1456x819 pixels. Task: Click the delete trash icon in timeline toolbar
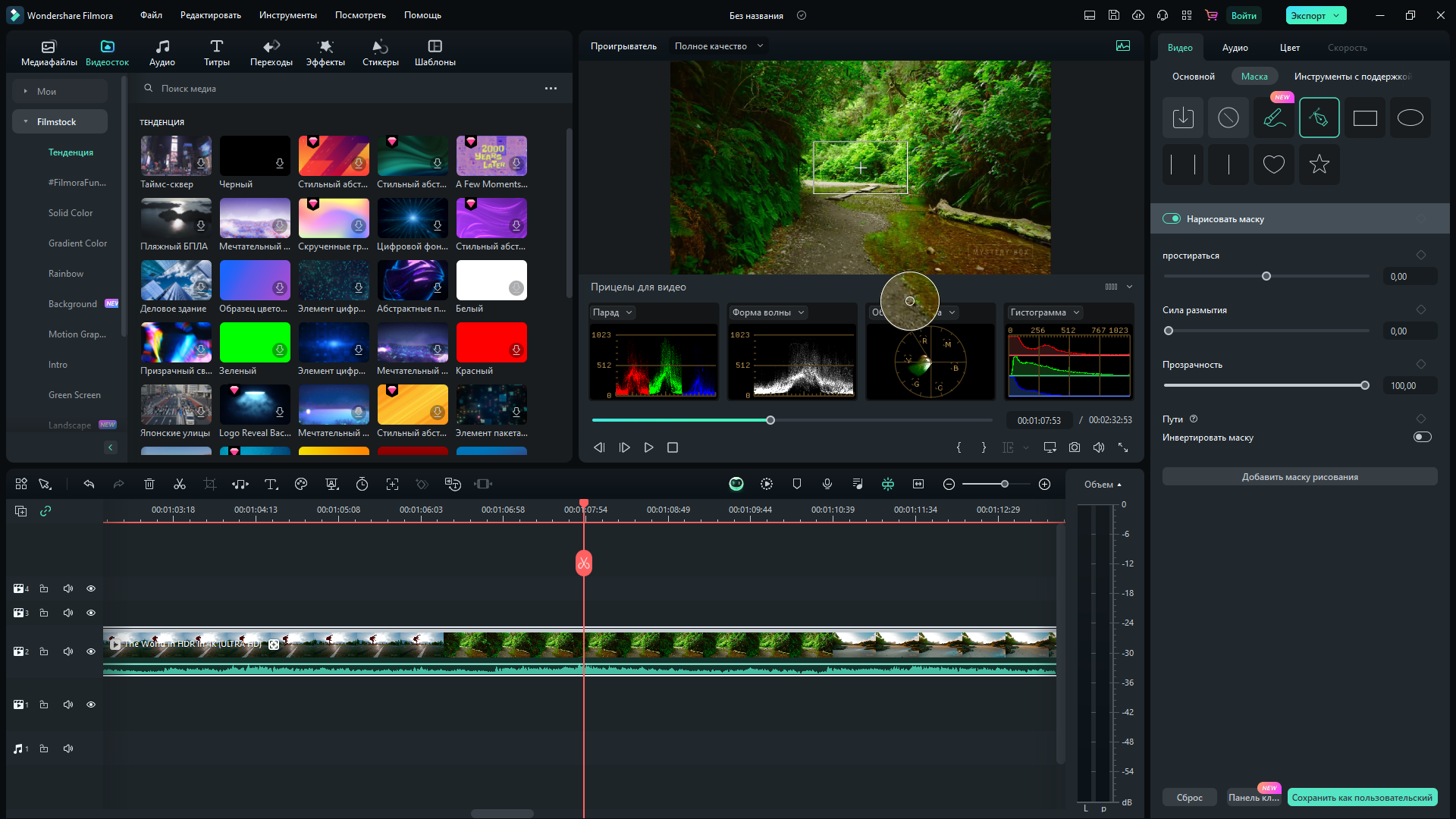tap(149, 484)
